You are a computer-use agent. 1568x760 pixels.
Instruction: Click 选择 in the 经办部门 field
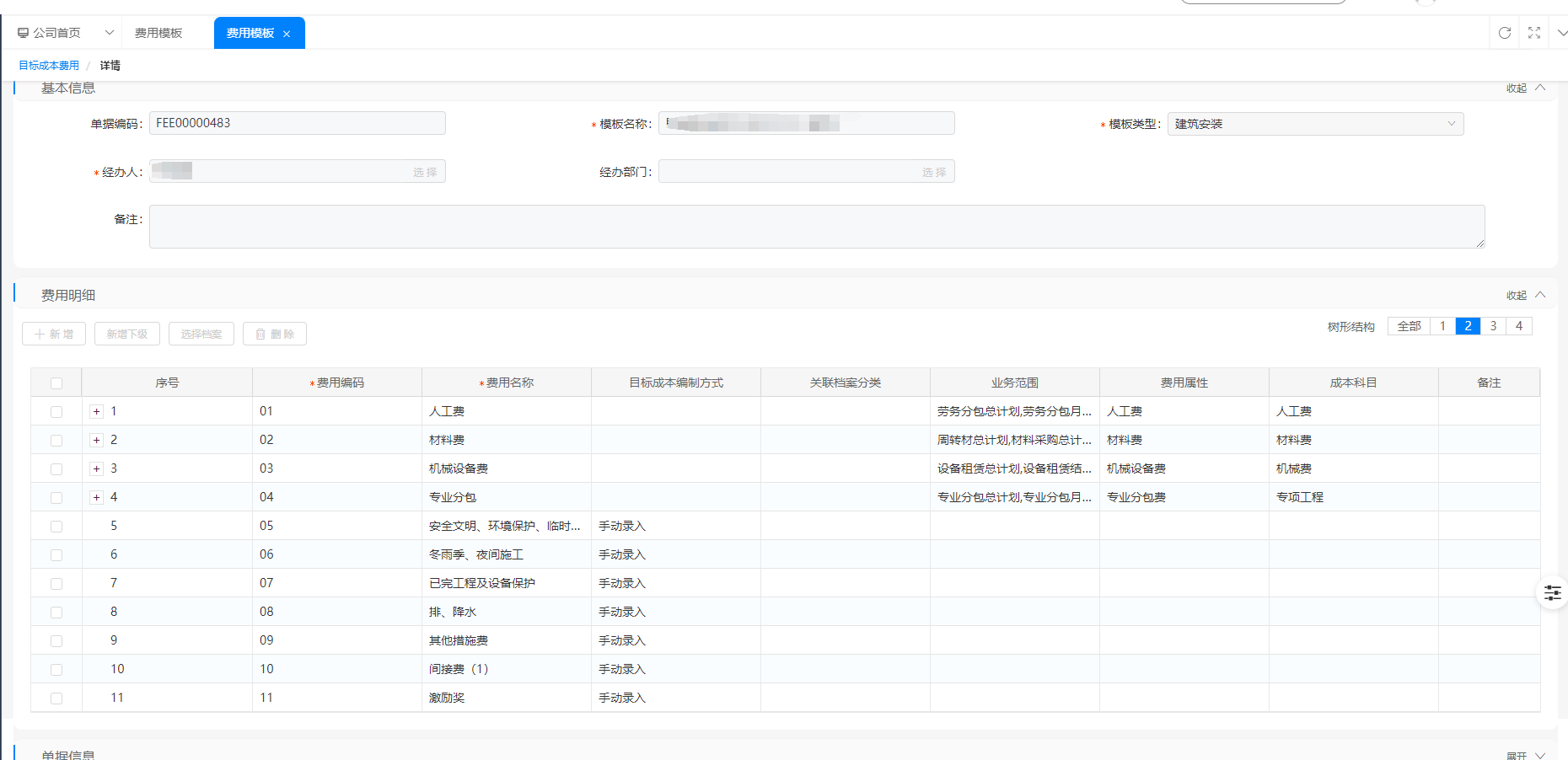tap(934, 172)
